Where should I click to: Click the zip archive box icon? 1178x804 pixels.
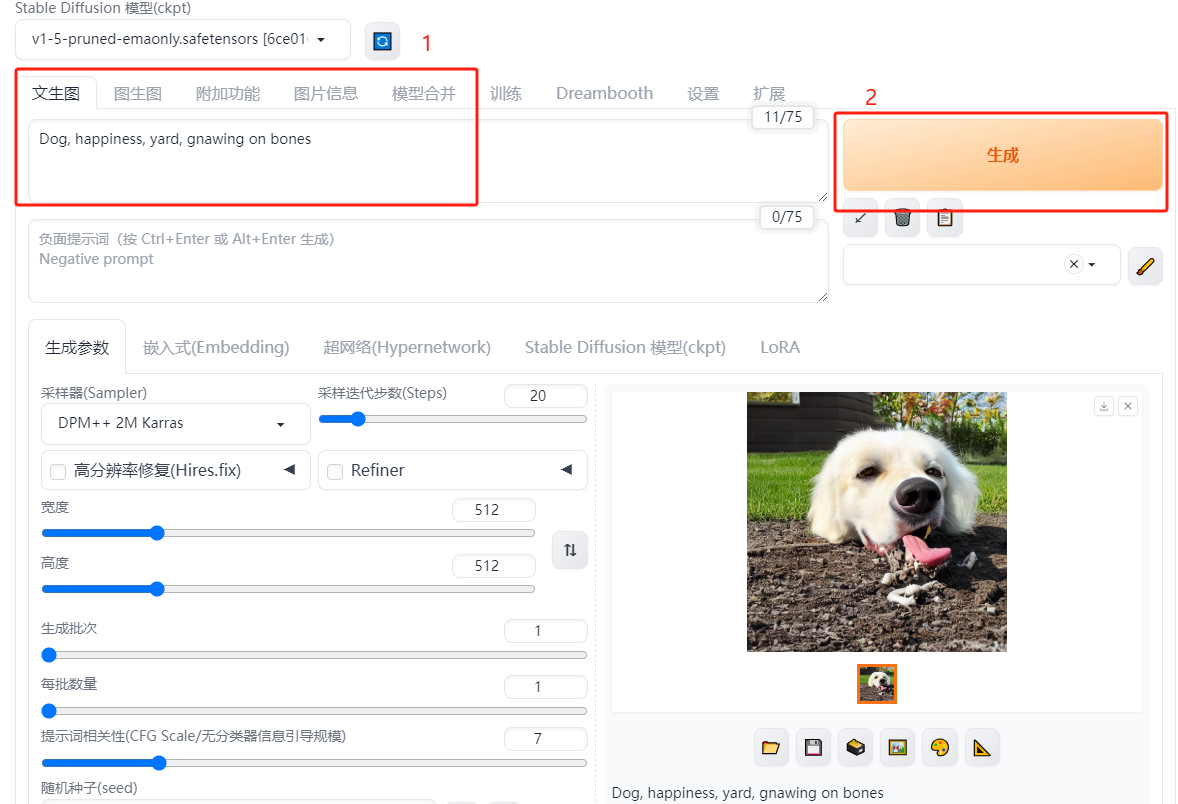(x=856, y=748)
